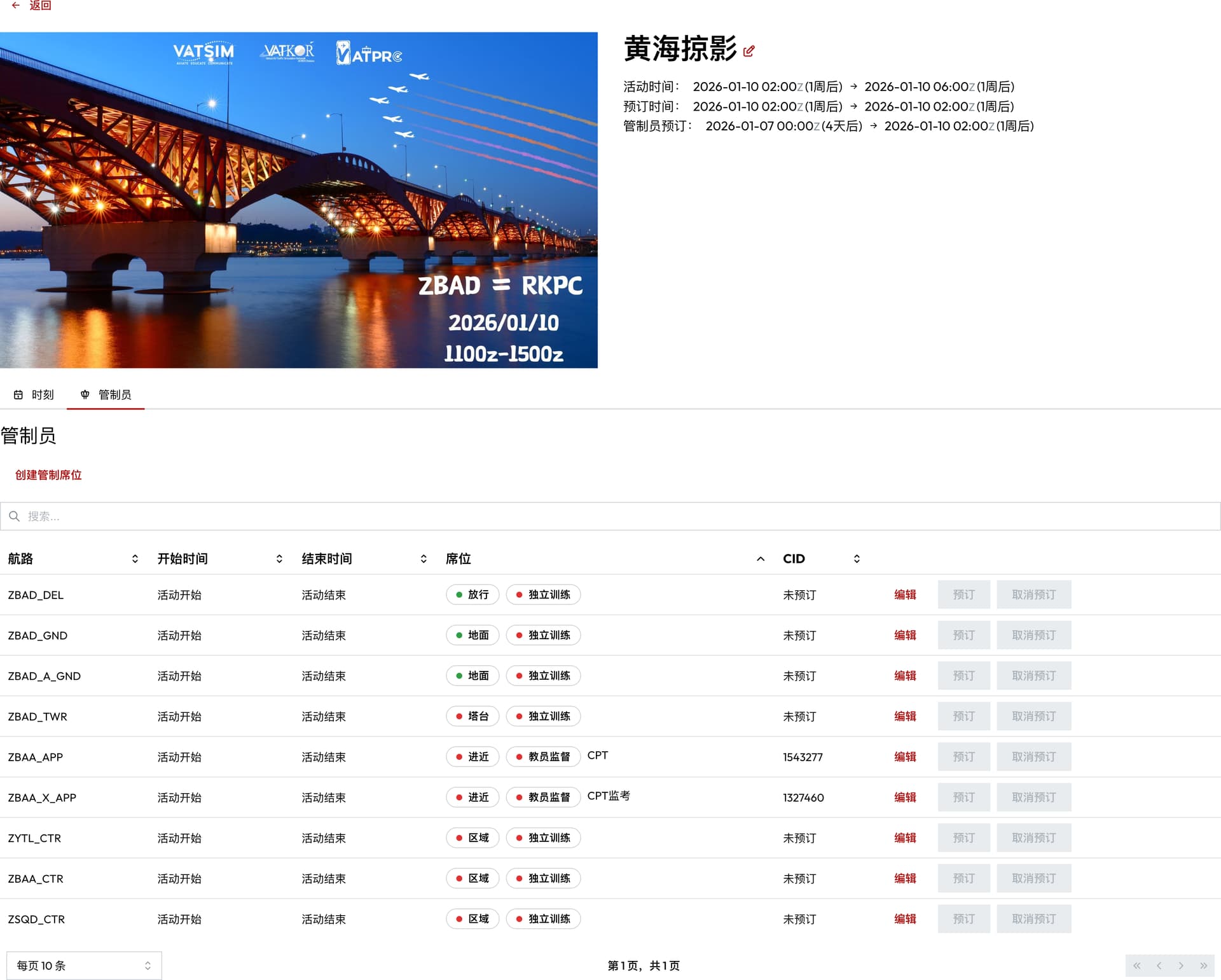
Task: Toggle sort arrow on 席位 column
Action: (x=761, y=559)
